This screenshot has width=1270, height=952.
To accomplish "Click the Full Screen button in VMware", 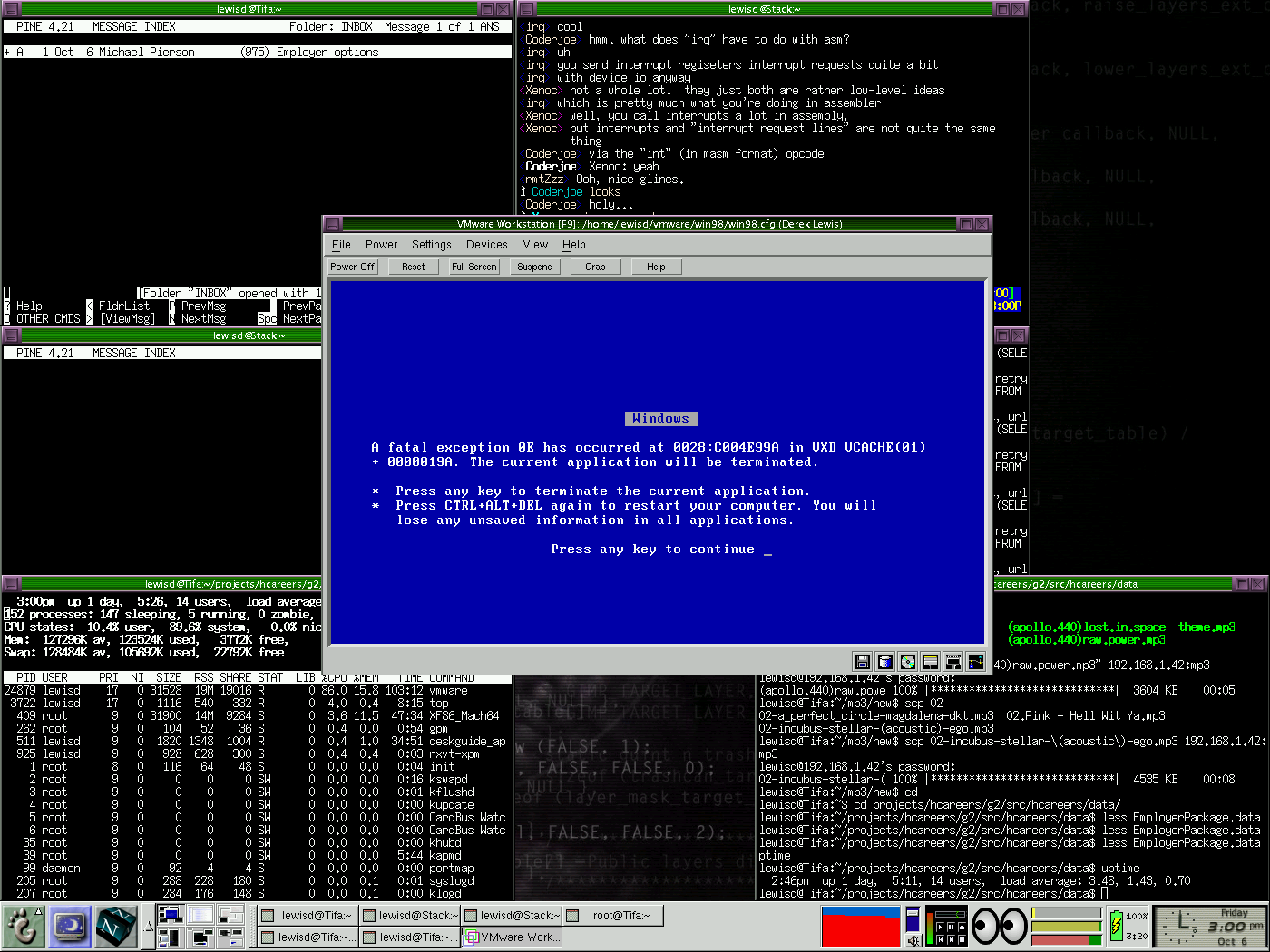I will [x=474, y=267].
